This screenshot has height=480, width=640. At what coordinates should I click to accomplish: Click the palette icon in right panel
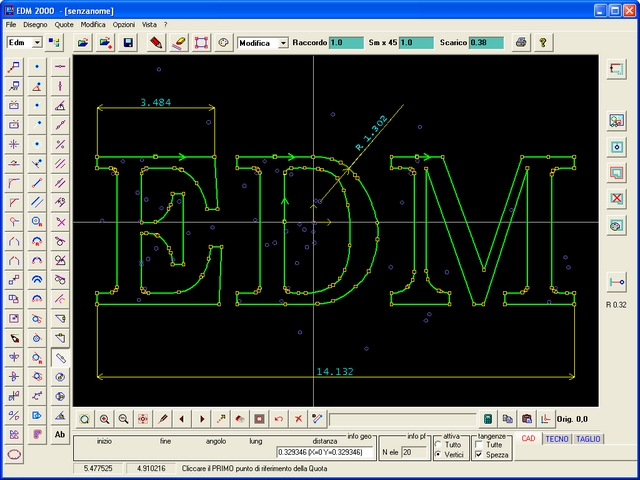click(x=616, y=226)
